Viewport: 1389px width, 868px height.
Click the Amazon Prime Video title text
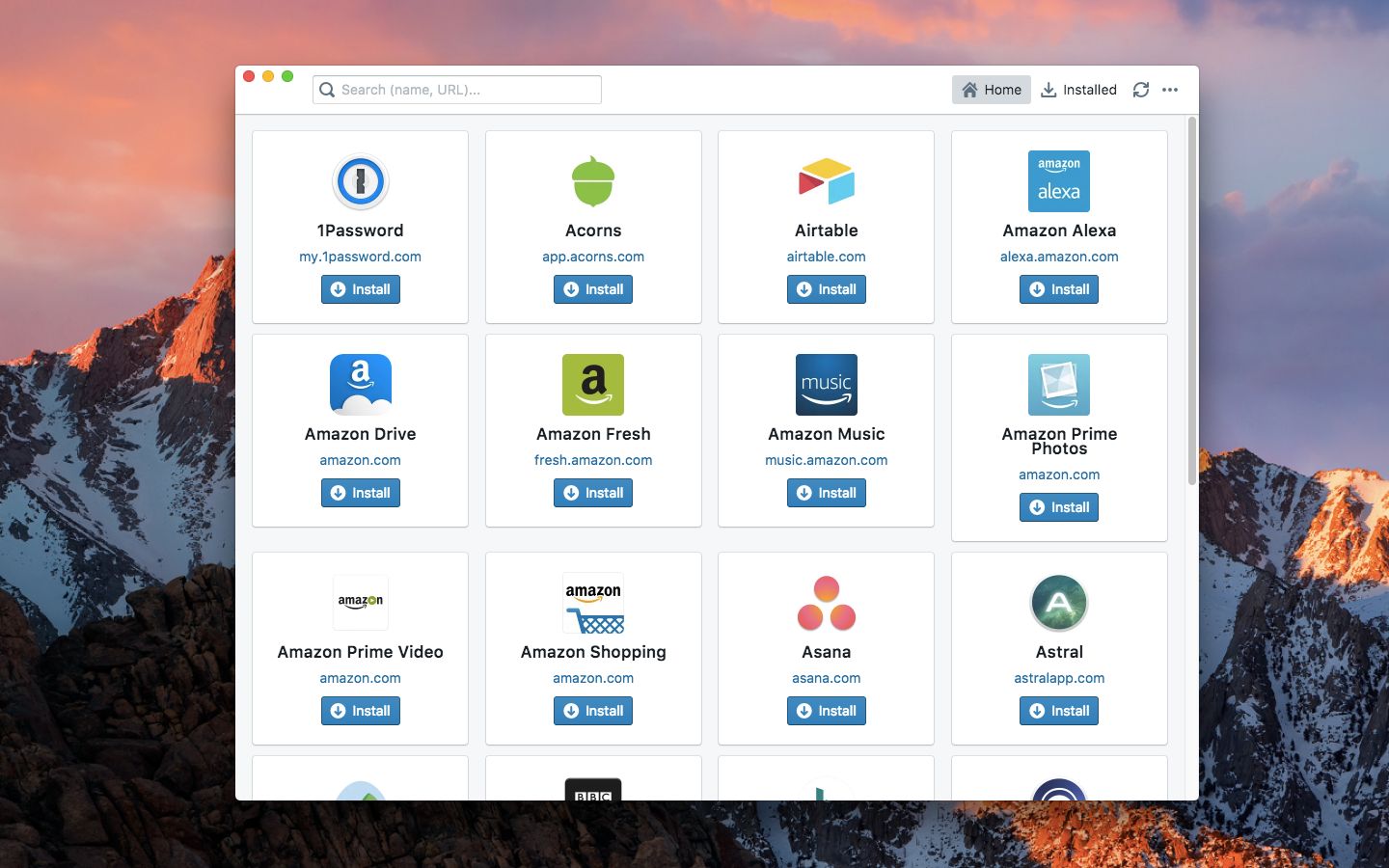coord(360,652)
